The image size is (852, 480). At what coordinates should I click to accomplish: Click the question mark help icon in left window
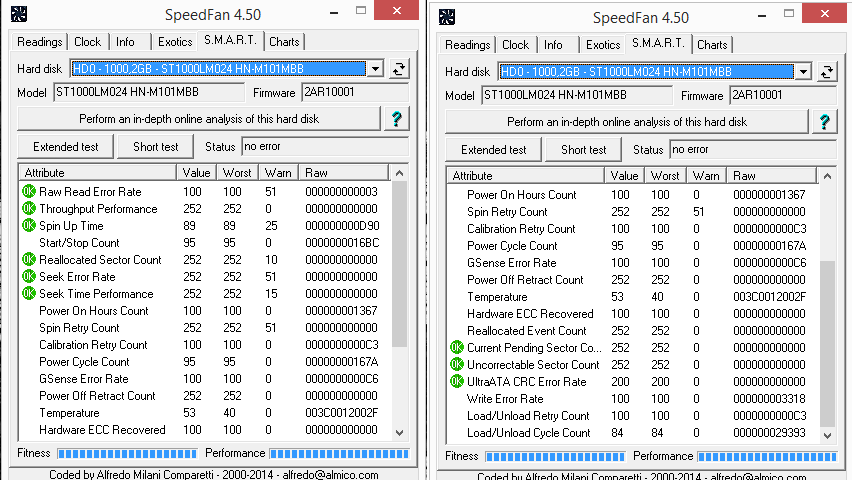(x=397, y=119)
